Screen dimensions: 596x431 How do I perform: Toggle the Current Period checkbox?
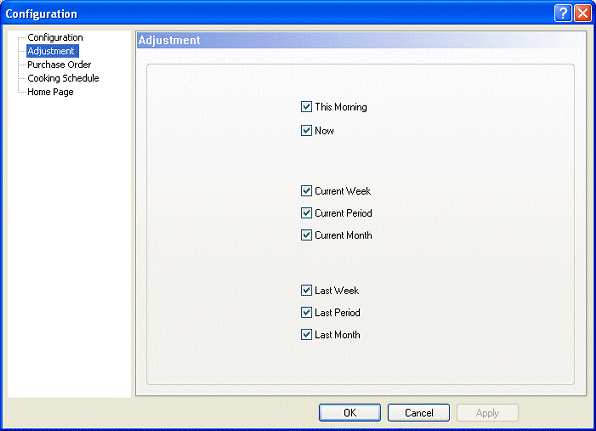pos(306,213)
